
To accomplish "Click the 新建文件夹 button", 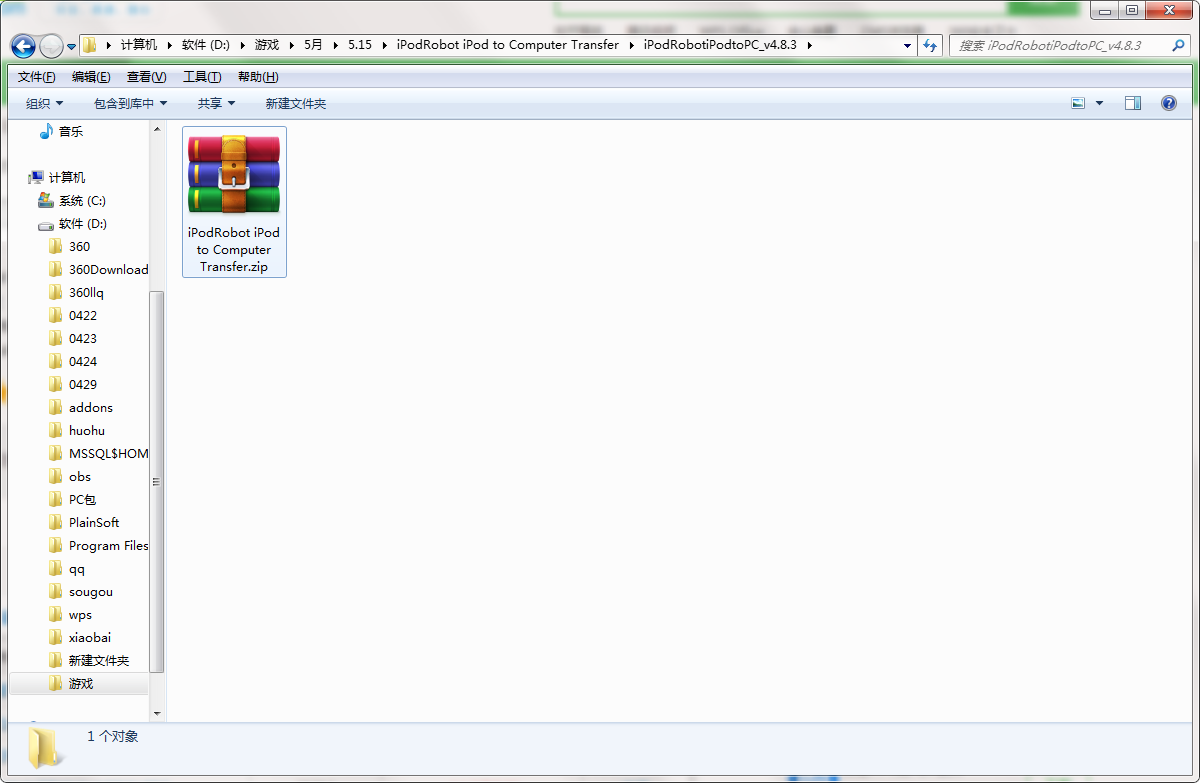I will (295, 103).
